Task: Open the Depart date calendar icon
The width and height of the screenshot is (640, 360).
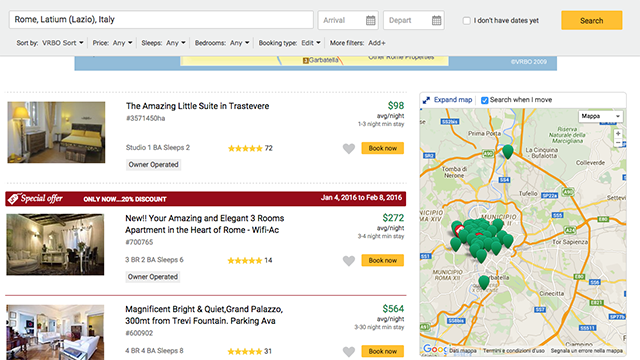Action: 436,20
